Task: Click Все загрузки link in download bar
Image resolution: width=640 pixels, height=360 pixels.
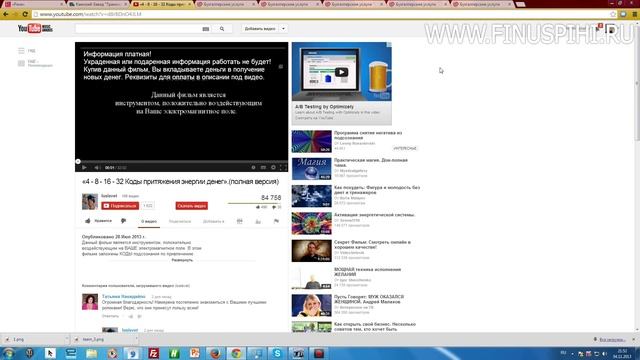Action: click(612, 340)
